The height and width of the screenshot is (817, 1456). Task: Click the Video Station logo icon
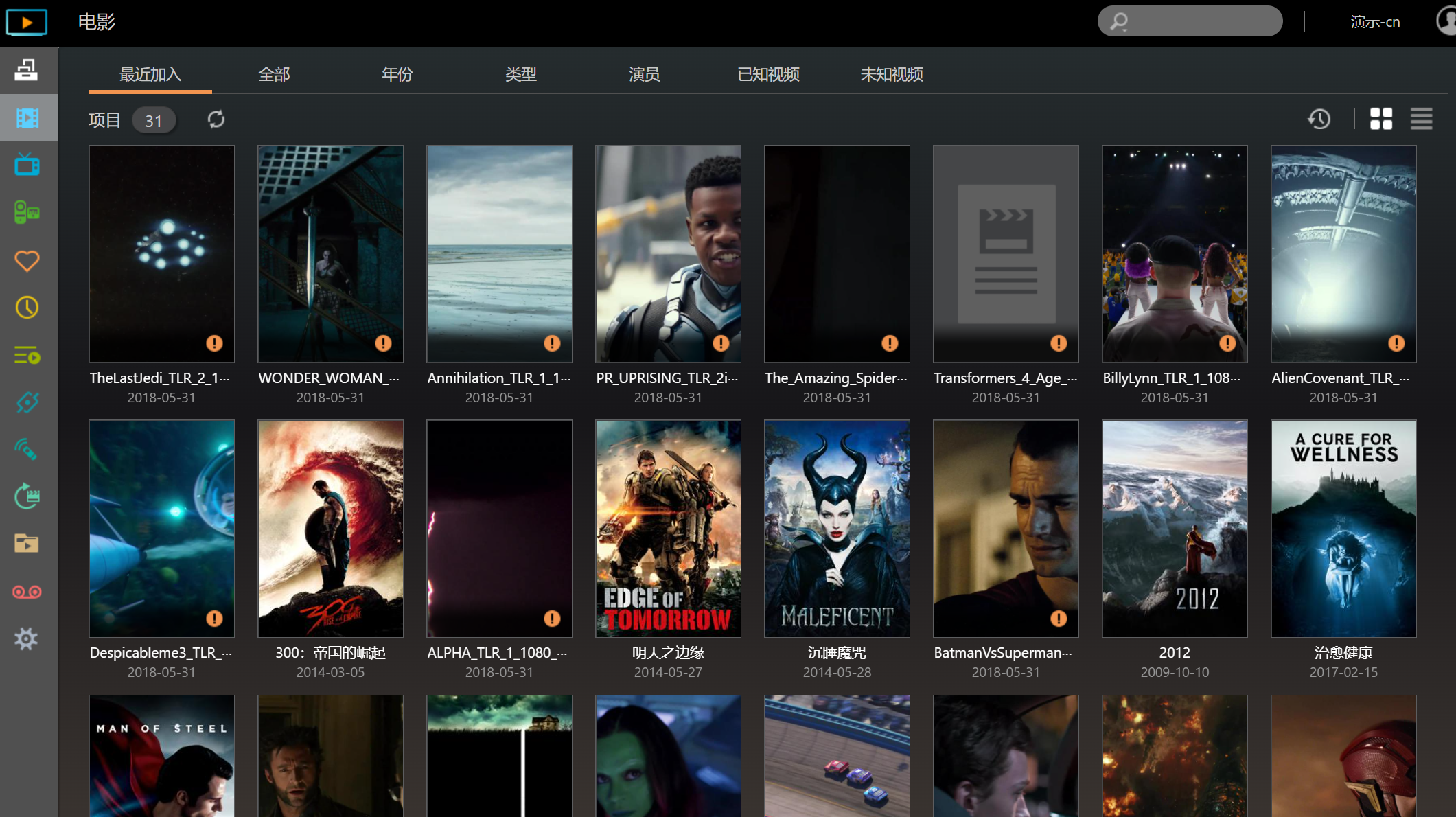point(27,22)
